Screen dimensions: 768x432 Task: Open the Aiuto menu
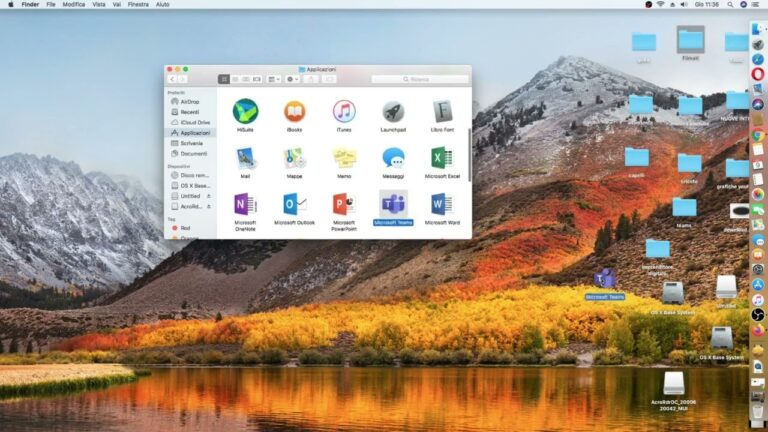[x=163, y=4]
